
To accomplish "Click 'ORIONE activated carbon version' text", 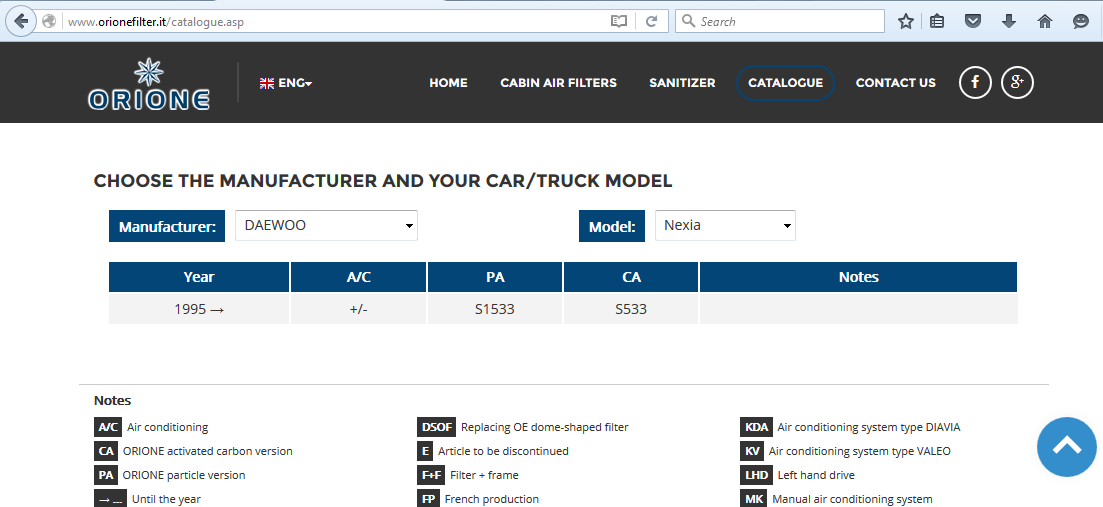I will coord(208,451).
